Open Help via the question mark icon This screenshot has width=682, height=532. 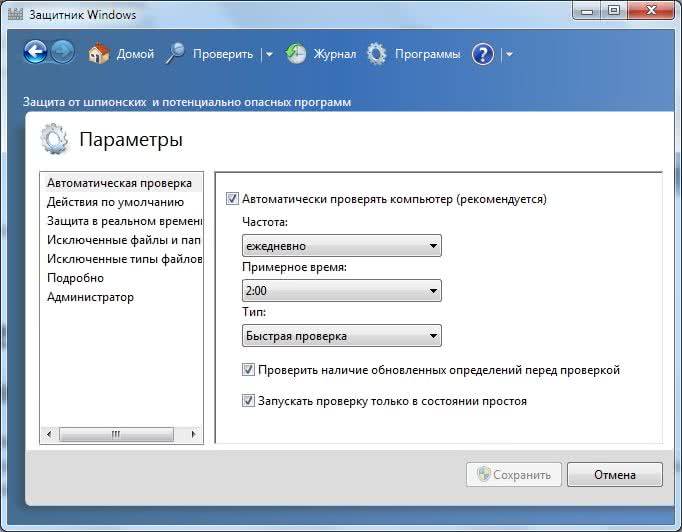483,54
